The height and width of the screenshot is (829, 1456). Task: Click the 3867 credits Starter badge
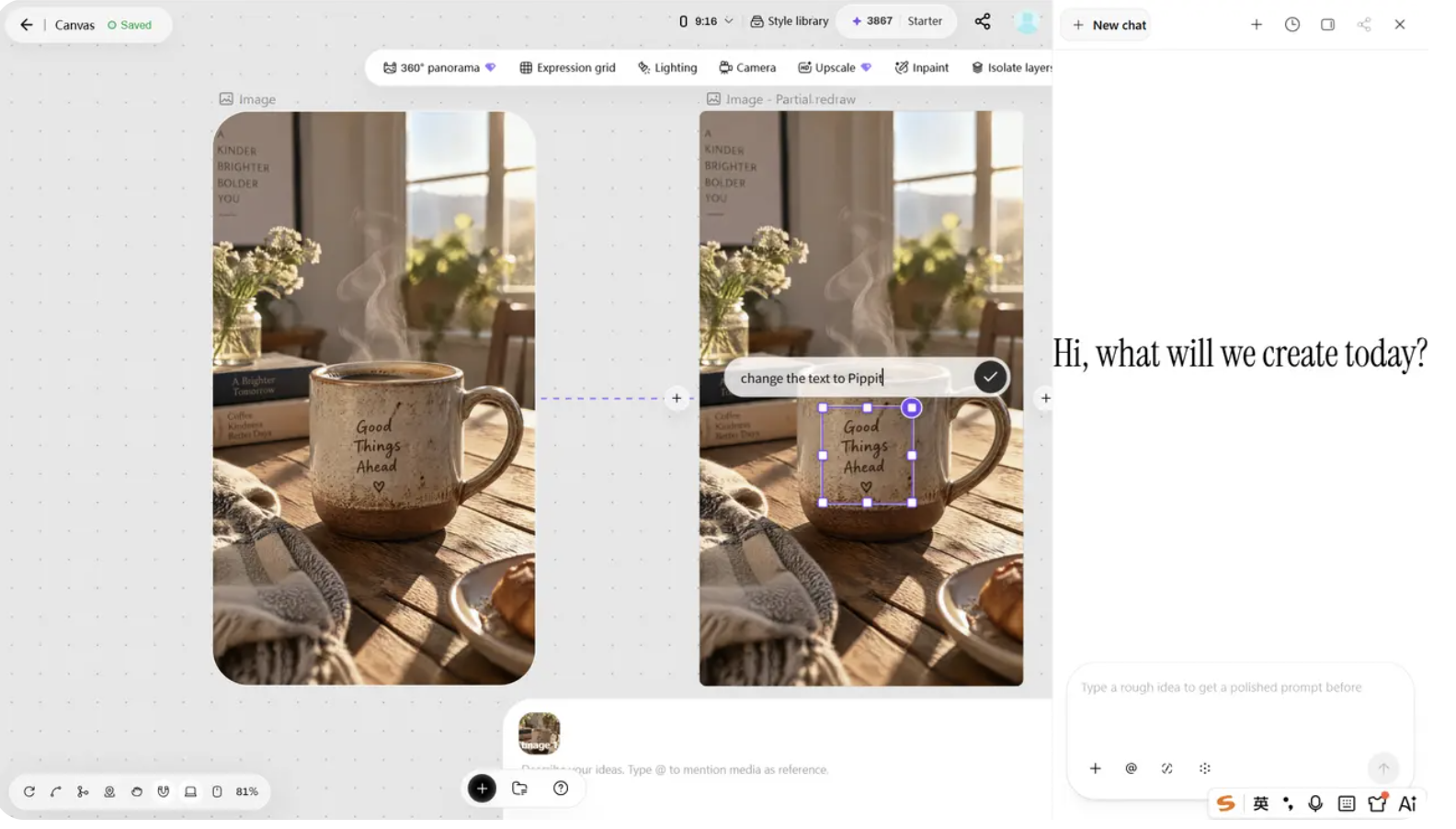[896, 21]
